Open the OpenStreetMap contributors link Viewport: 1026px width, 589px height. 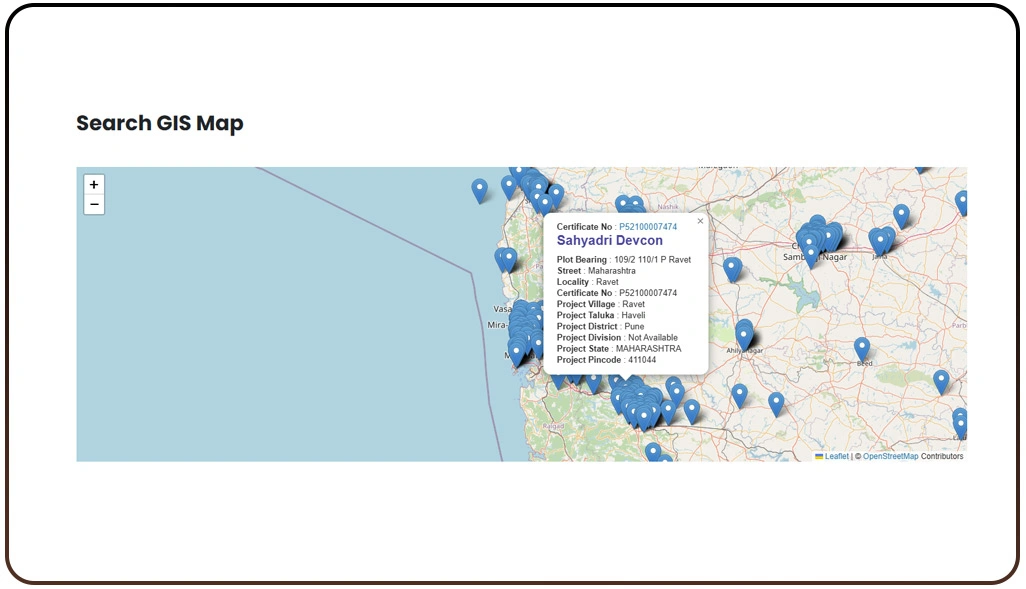coord(892,456)
